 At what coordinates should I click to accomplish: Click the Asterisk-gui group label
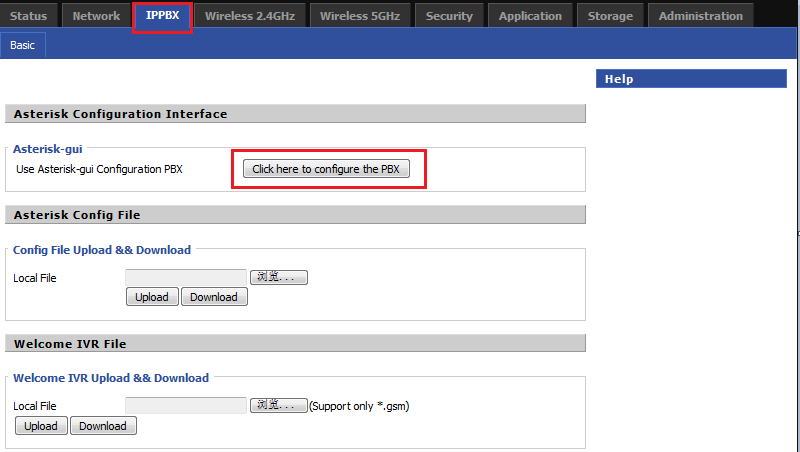point(47,149)
